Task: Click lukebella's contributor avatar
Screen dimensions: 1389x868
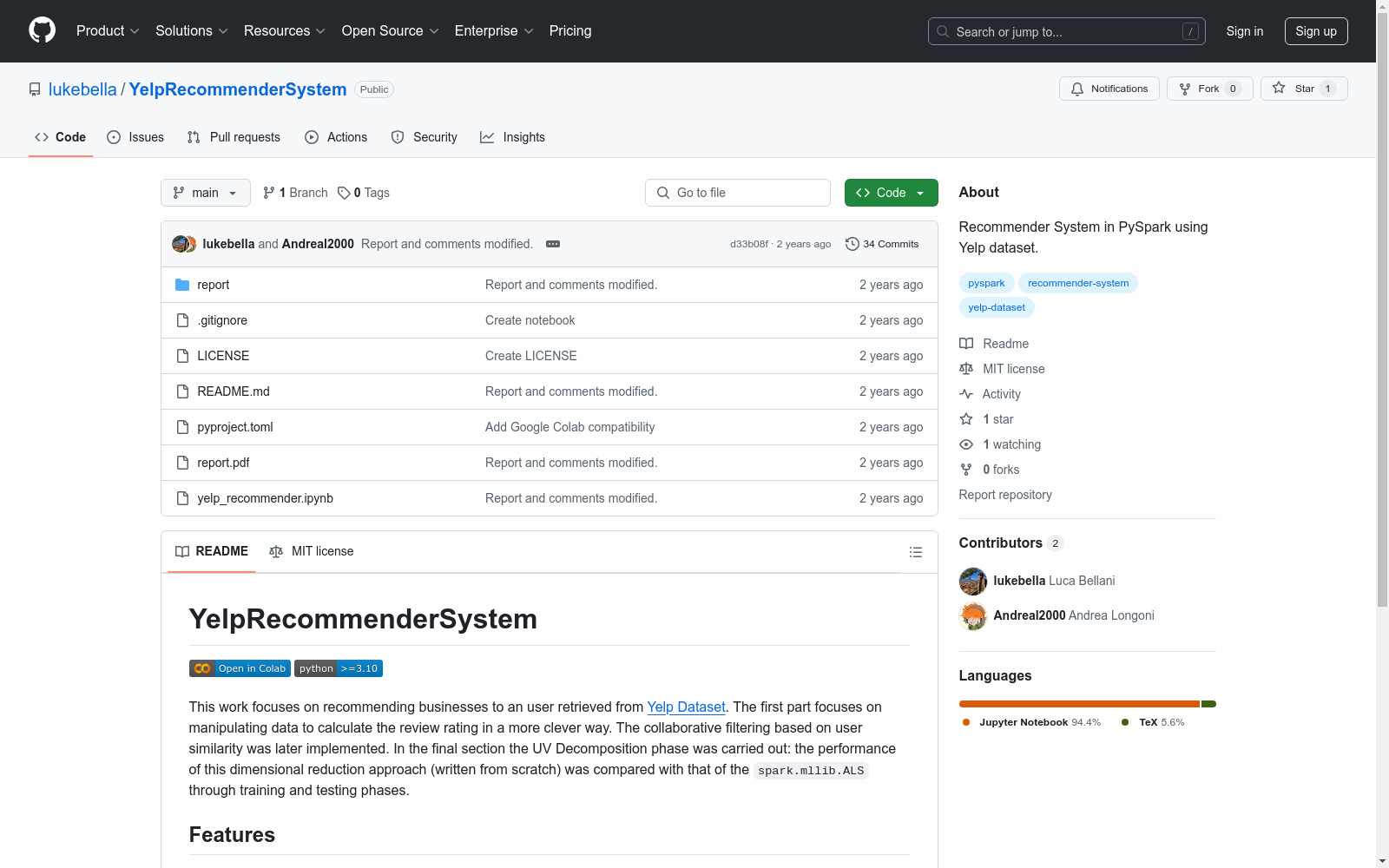Action: (973, 581)
